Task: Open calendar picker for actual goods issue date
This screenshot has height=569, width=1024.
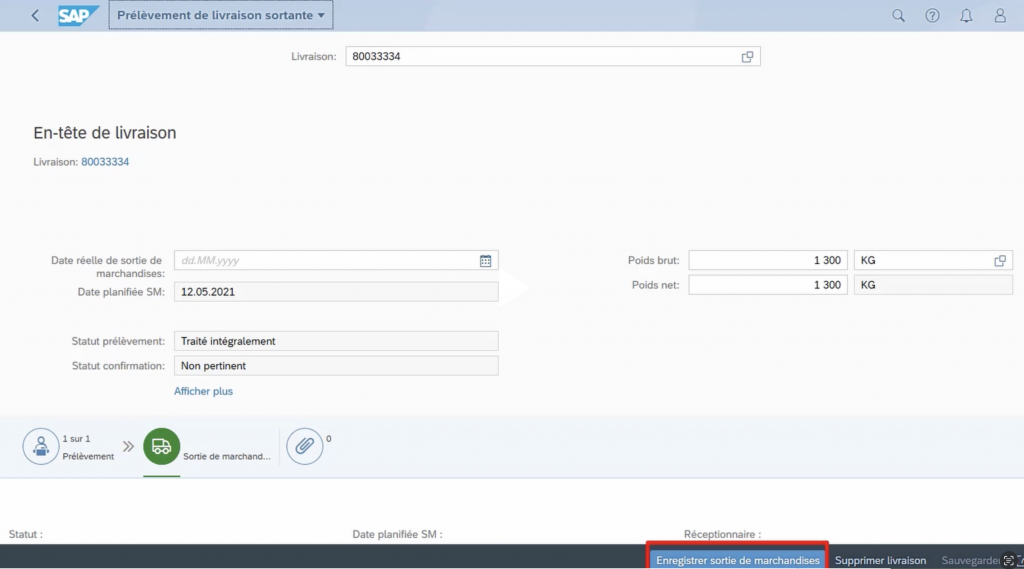Action: [485, 261]
